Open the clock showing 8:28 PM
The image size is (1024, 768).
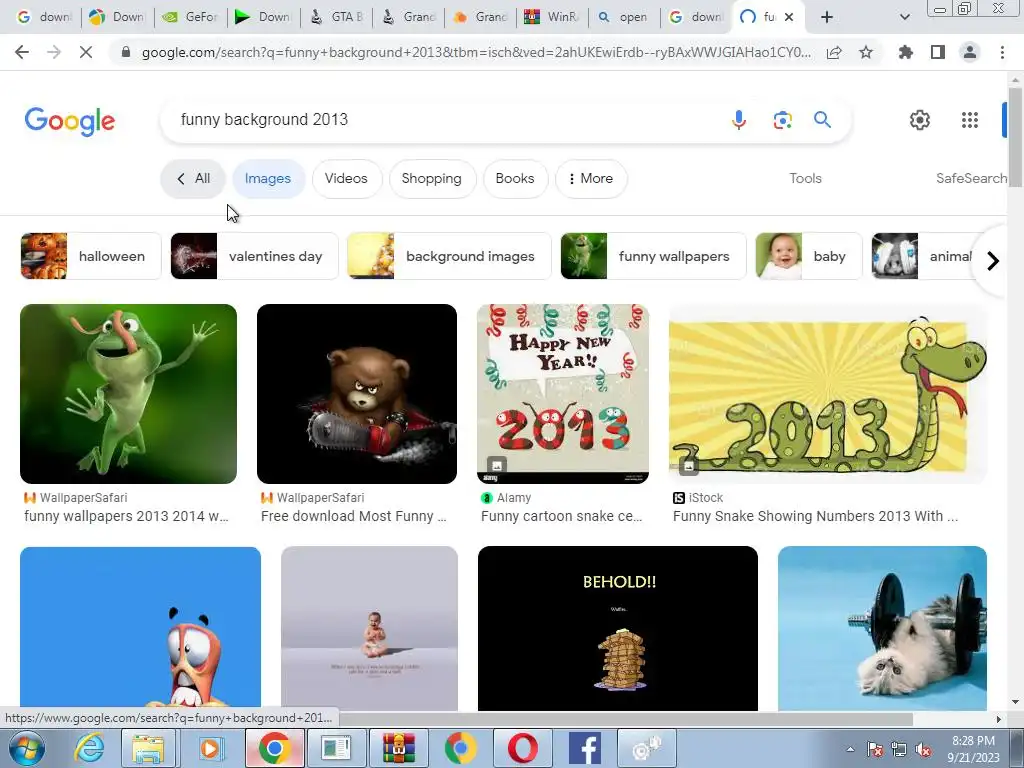[x=973, y=748]
